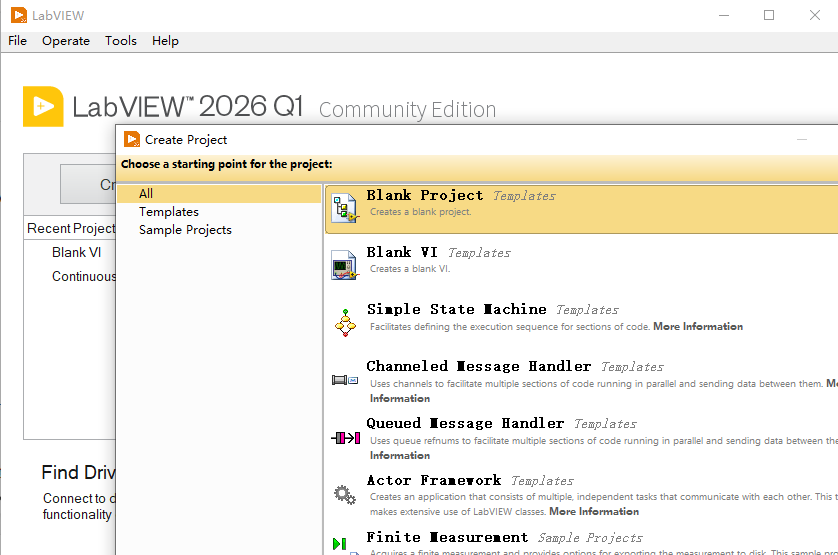
Task: Open the Tools menu
Action: (x=121, y=41)
